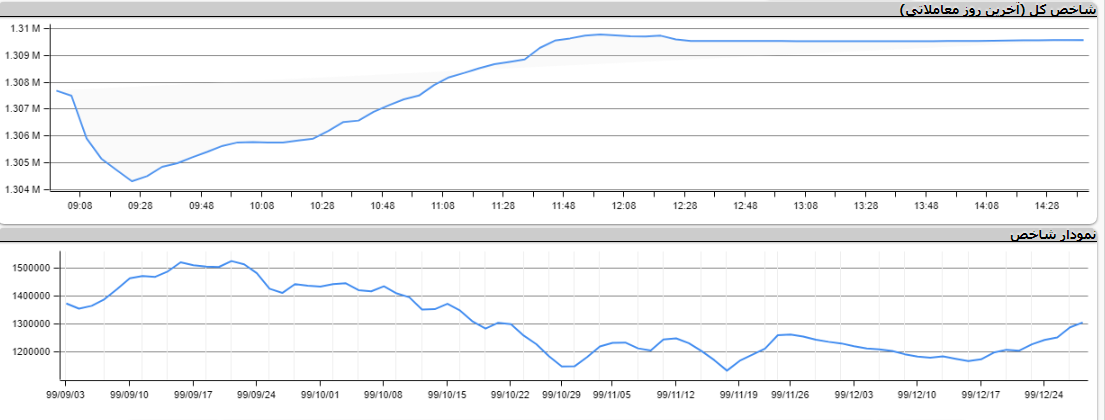Image resolution: width=1105 pixels, height=420 pixels.
Task: Click the rightmost end of the history line
Action: click(x=1083, y=322)
